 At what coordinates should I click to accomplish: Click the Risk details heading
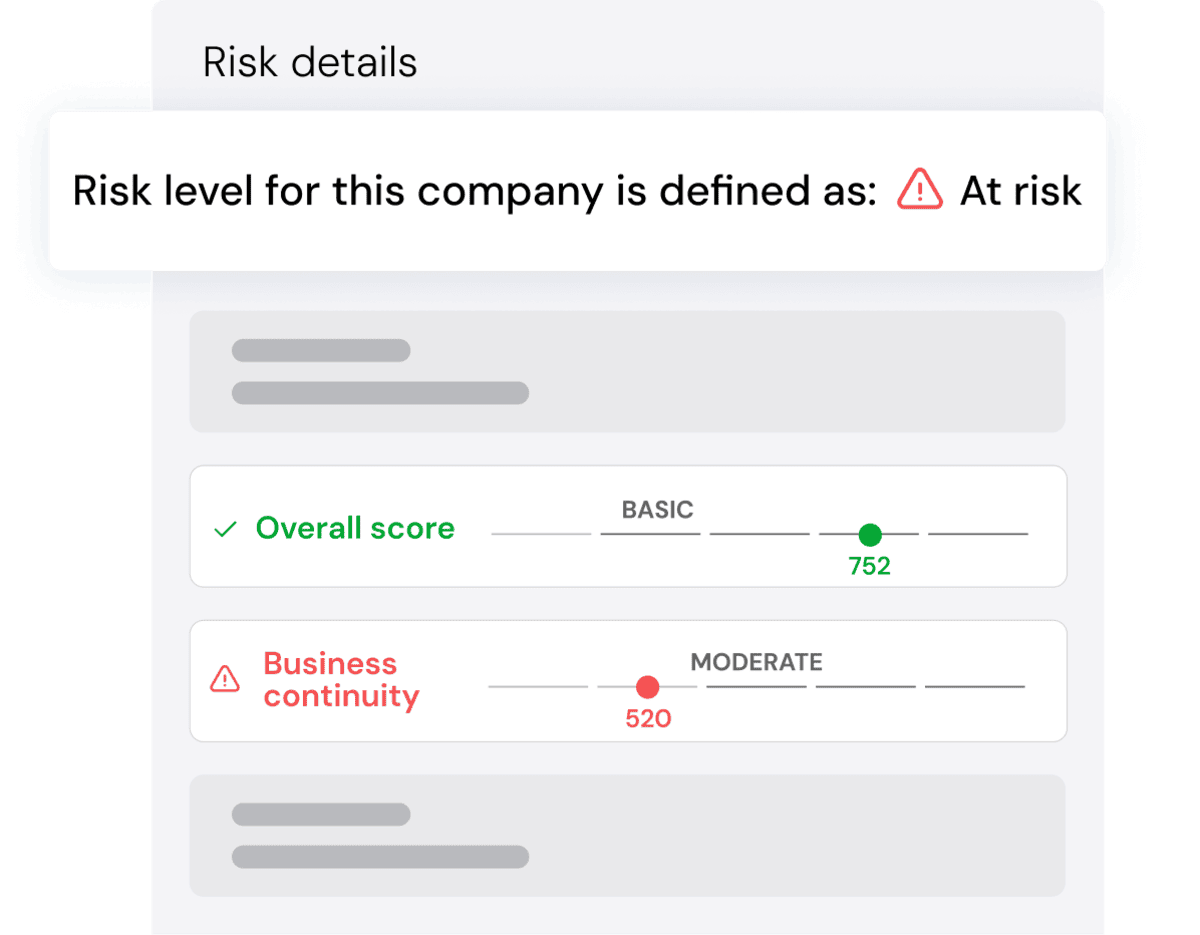[x=310, y=62]
